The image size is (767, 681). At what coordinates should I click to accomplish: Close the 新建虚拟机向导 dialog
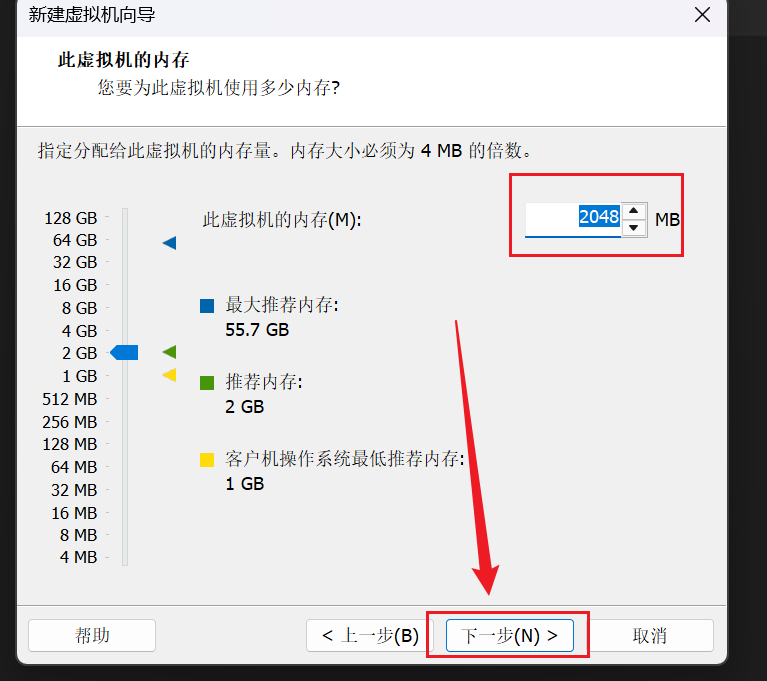click(702, 15)
